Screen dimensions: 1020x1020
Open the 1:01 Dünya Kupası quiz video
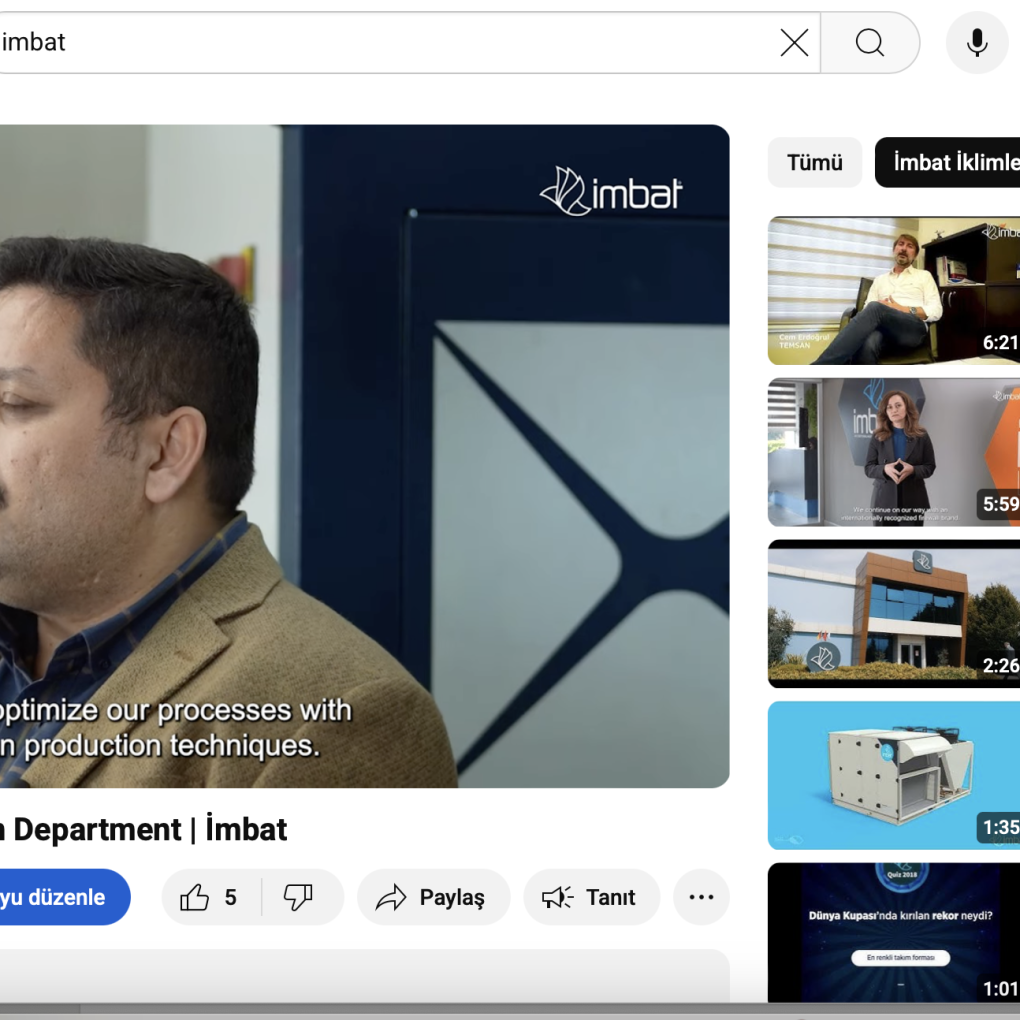894,933
